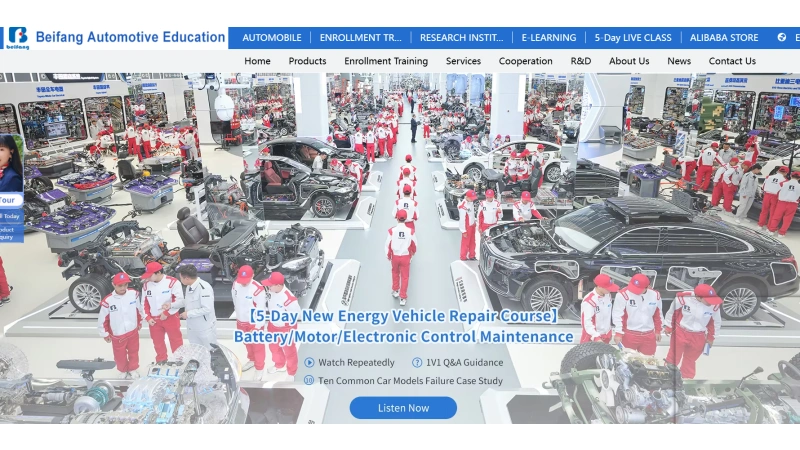Click the Beifang logo icon

(x=17, y=37)
